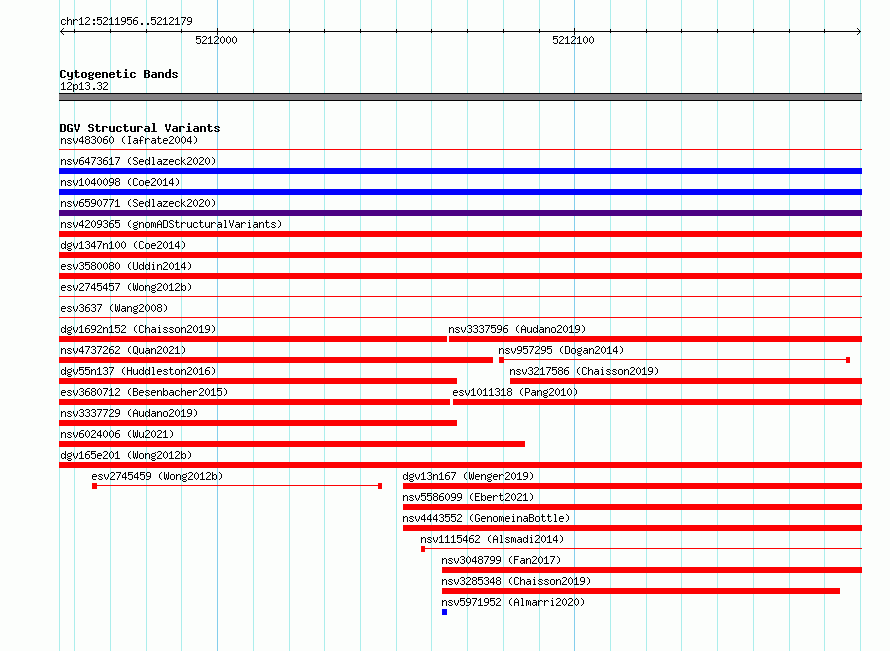The height and width of the screenshot is (651, 890).
Task: Click the nsv6590771 (Sedlazeck2020) purple bar
Action: point(460,213)
